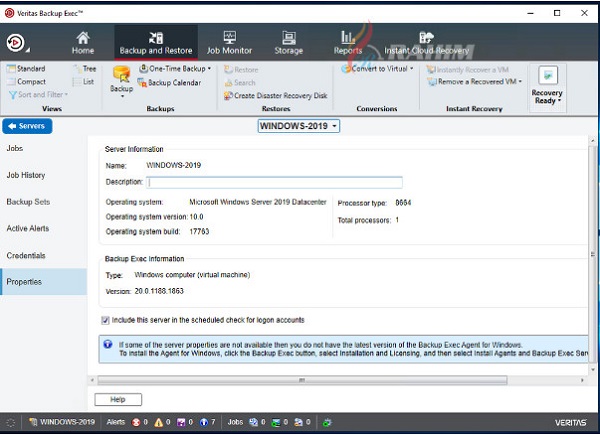Click Search in Restores group
The width and height of the screenshot is (600, 435).
[240, 83]
